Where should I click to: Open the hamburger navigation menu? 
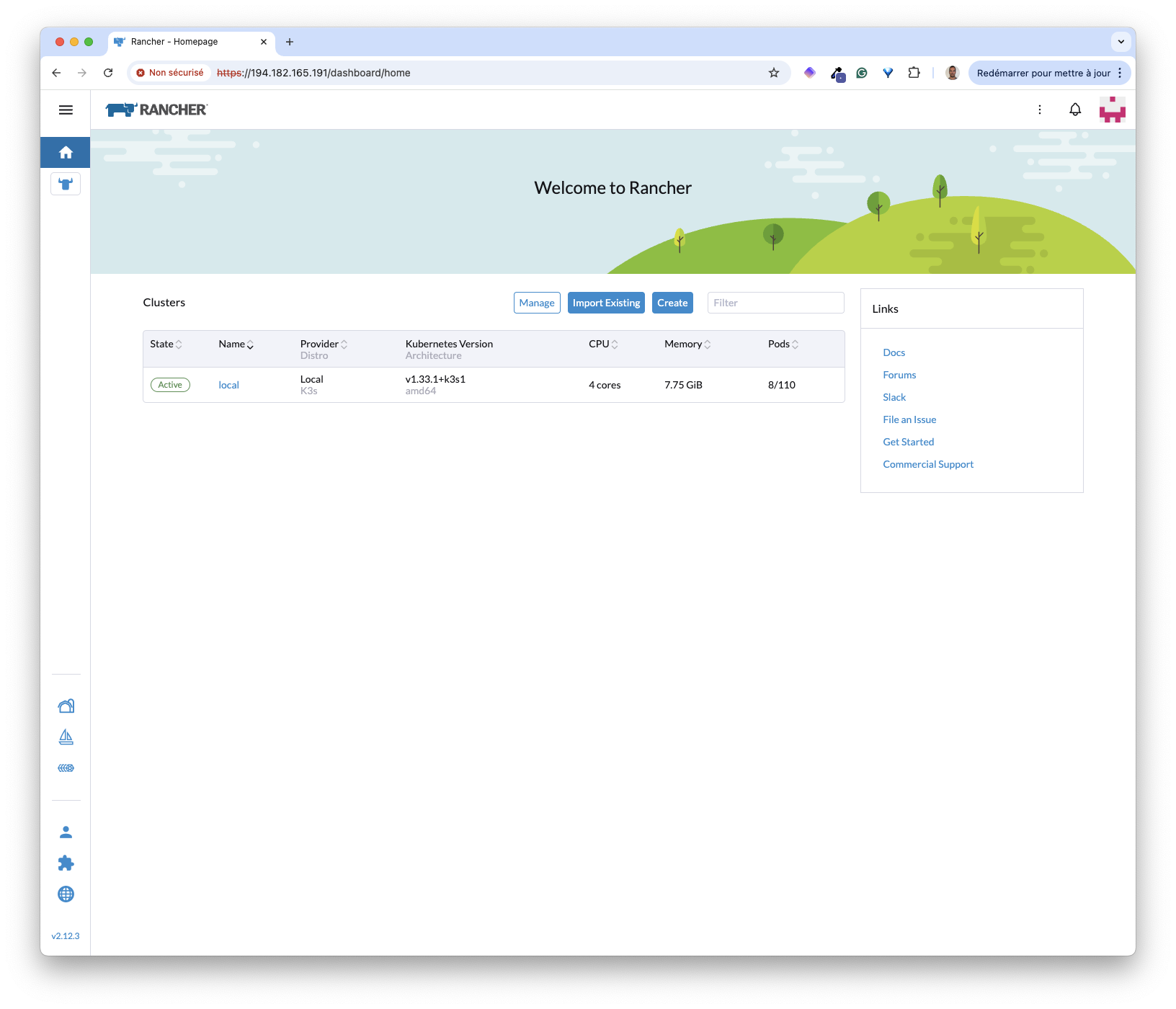[66, 110]
